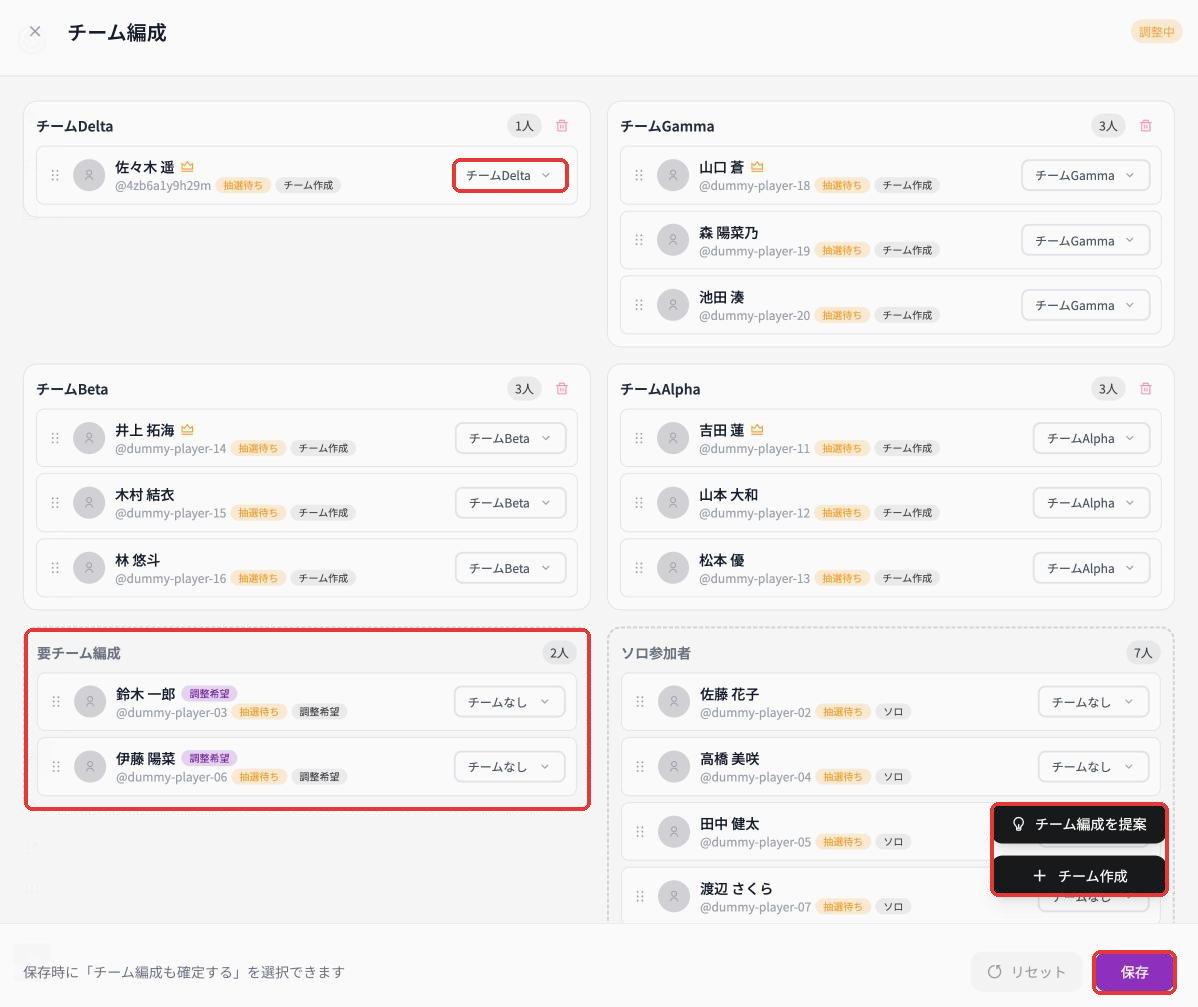Open team dropdown for 伊藤 陽菜
This screenshot has height=1007, width=1198.
510,766
